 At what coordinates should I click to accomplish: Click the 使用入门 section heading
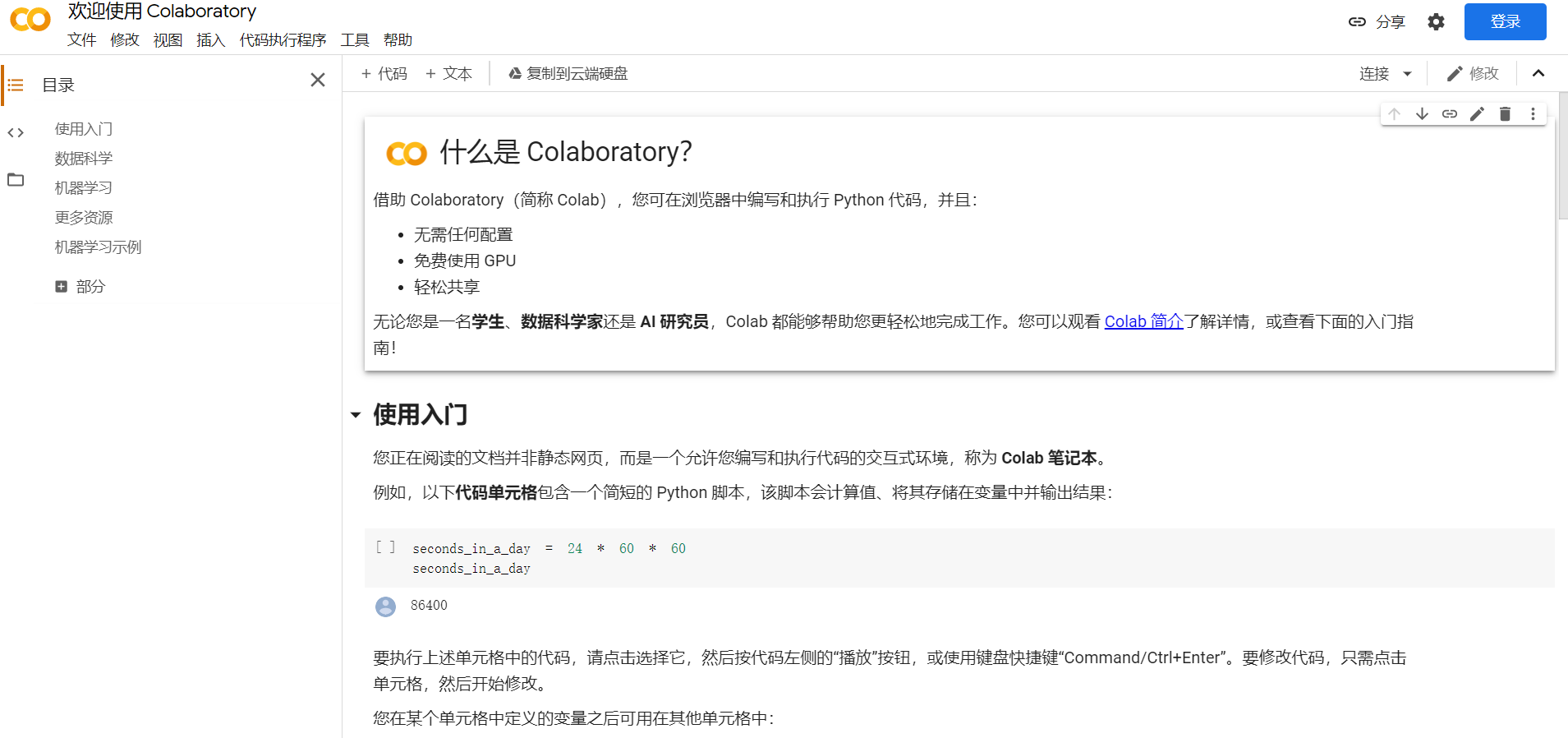[421, 414]
